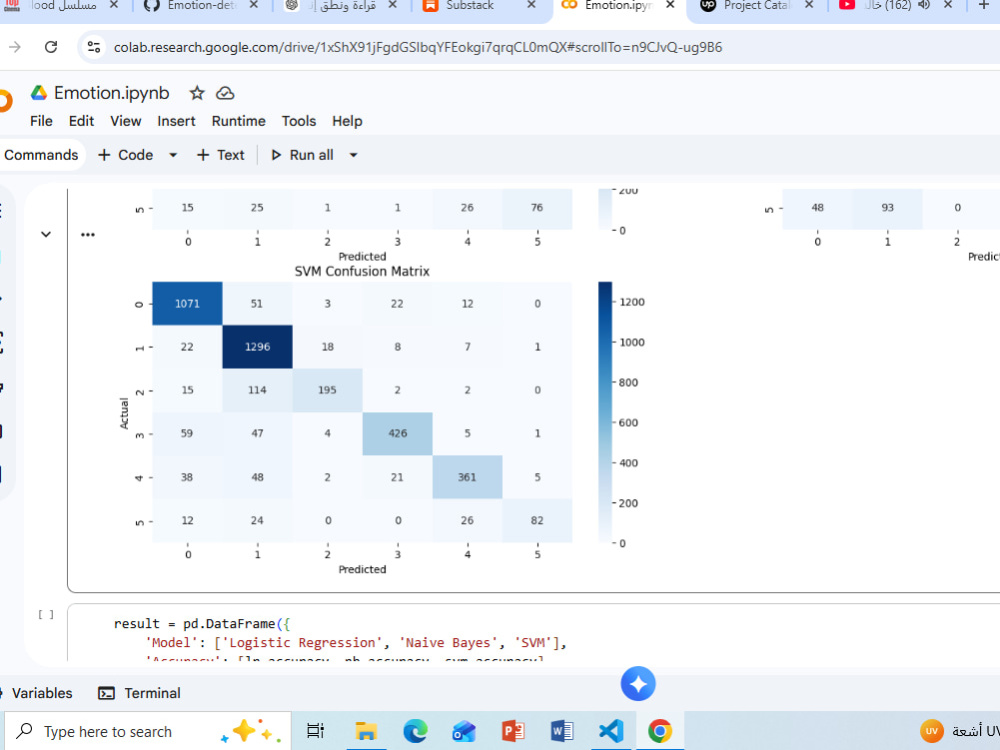Reload the Colab page
The height and width of the screenshot is (750, 1000).
(x=51, y=47)
